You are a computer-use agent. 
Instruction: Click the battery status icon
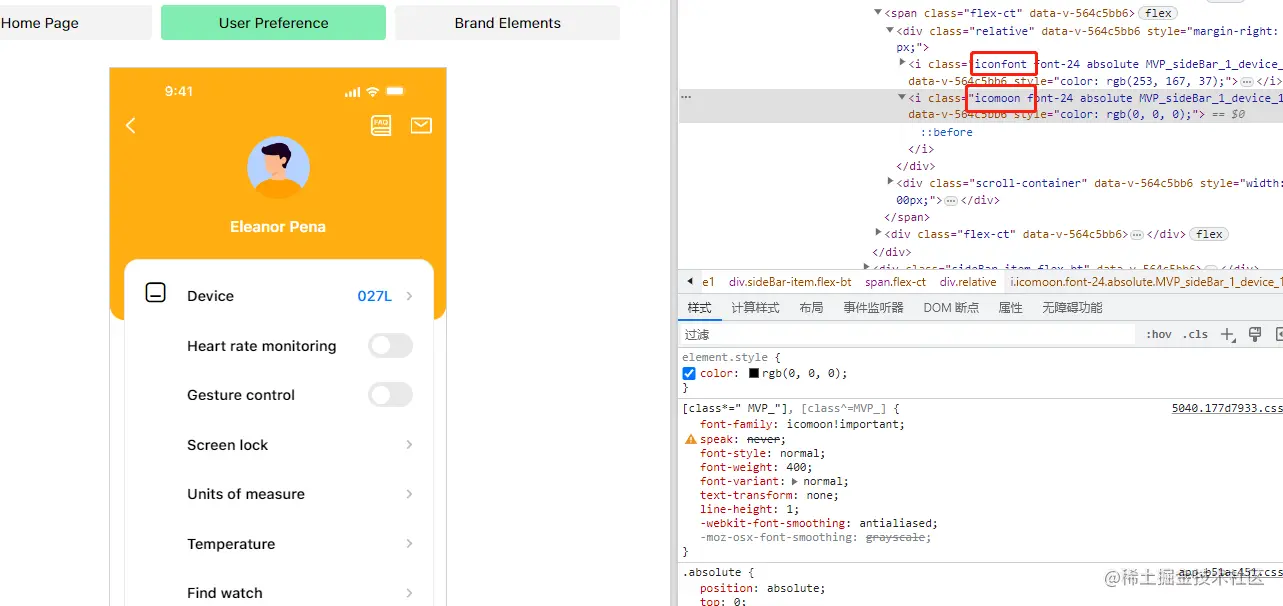coord(395,91)
